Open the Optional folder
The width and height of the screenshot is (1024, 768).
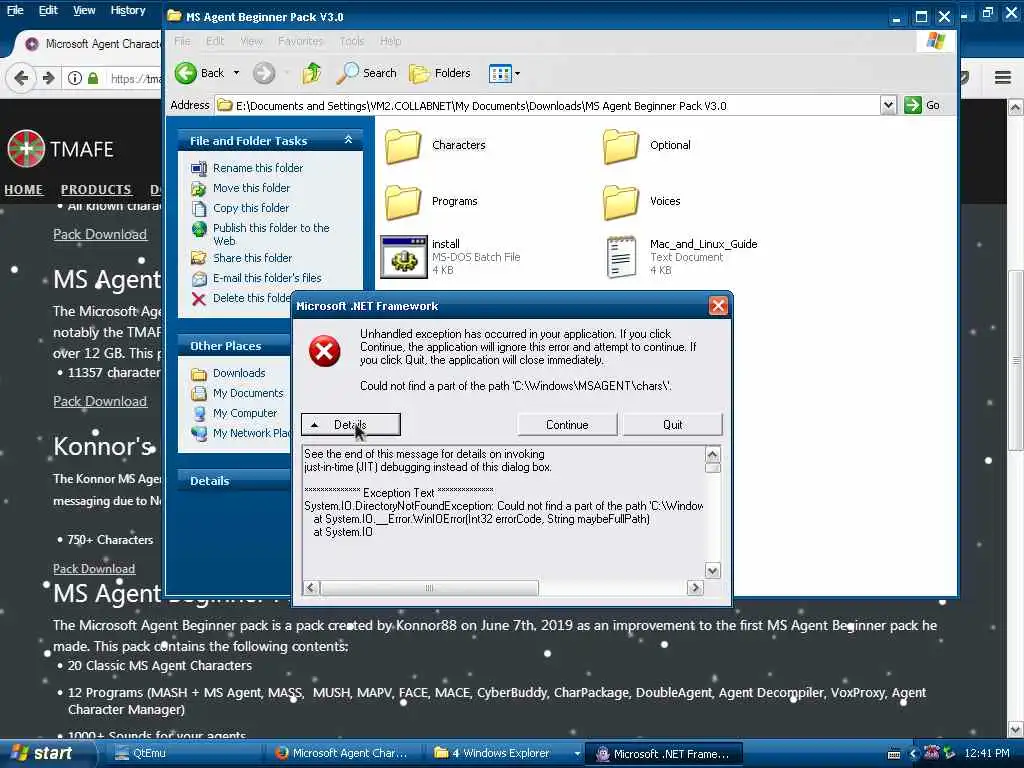click(620, 146)
